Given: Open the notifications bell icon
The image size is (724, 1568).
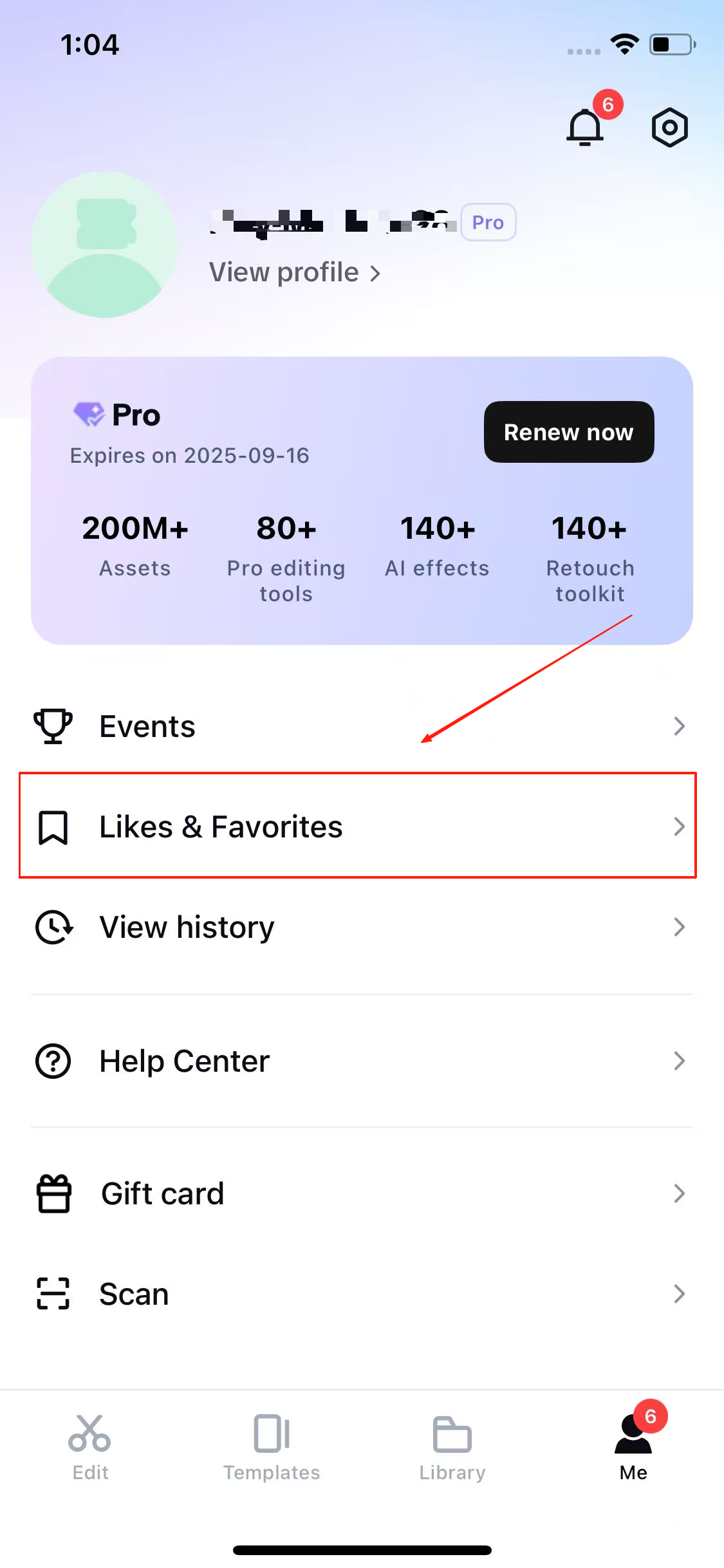Looking at the screenshot, I should (585, 127).
